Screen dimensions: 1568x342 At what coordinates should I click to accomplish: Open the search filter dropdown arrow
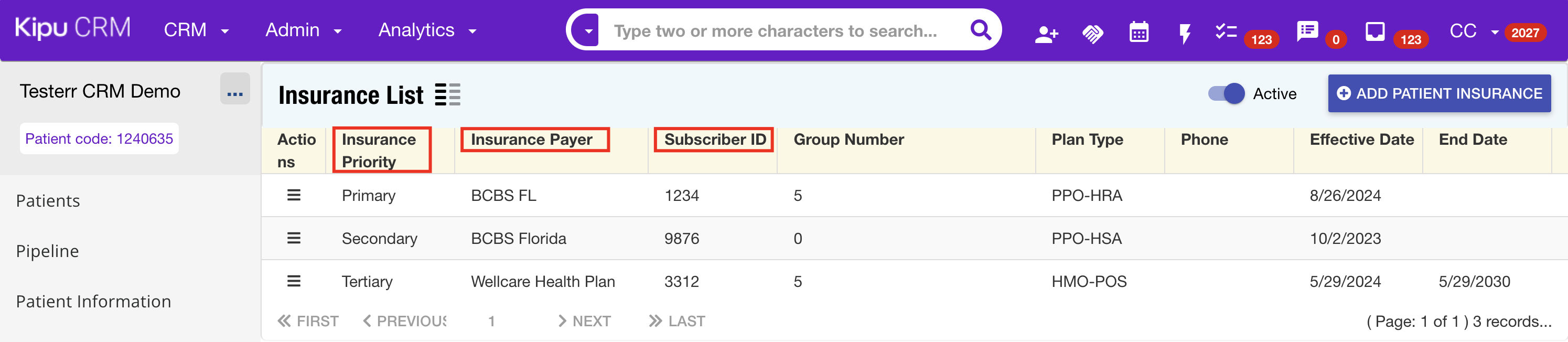pos(588,30)
